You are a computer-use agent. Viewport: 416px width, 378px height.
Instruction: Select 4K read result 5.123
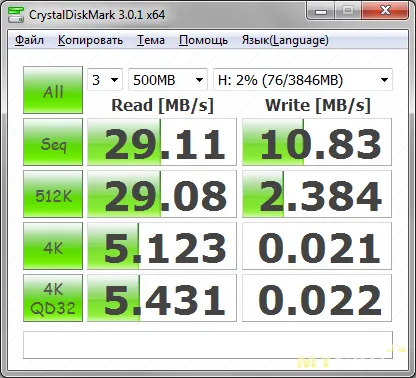(x=162, y=246)
